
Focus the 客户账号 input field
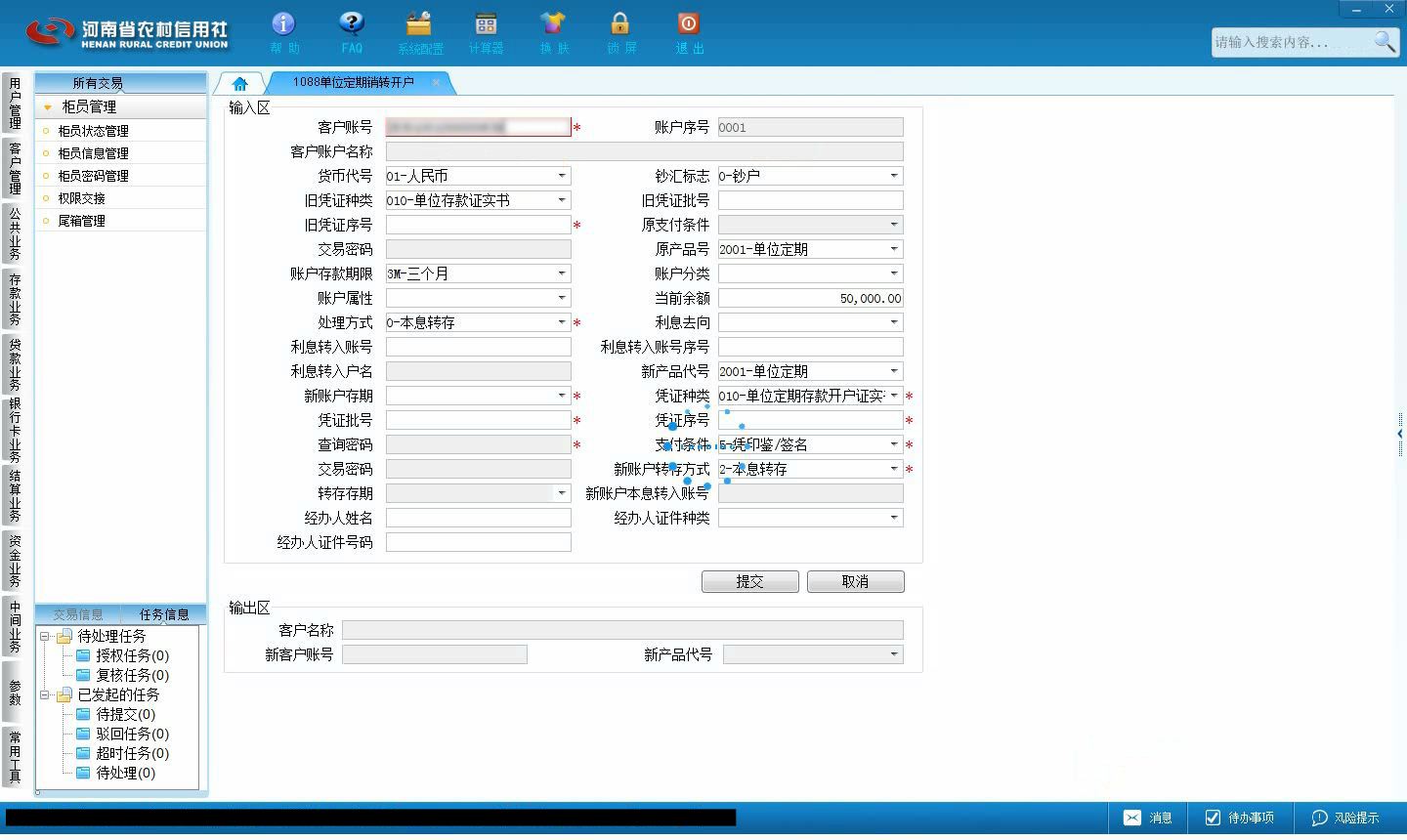click(x=478, y=127)
